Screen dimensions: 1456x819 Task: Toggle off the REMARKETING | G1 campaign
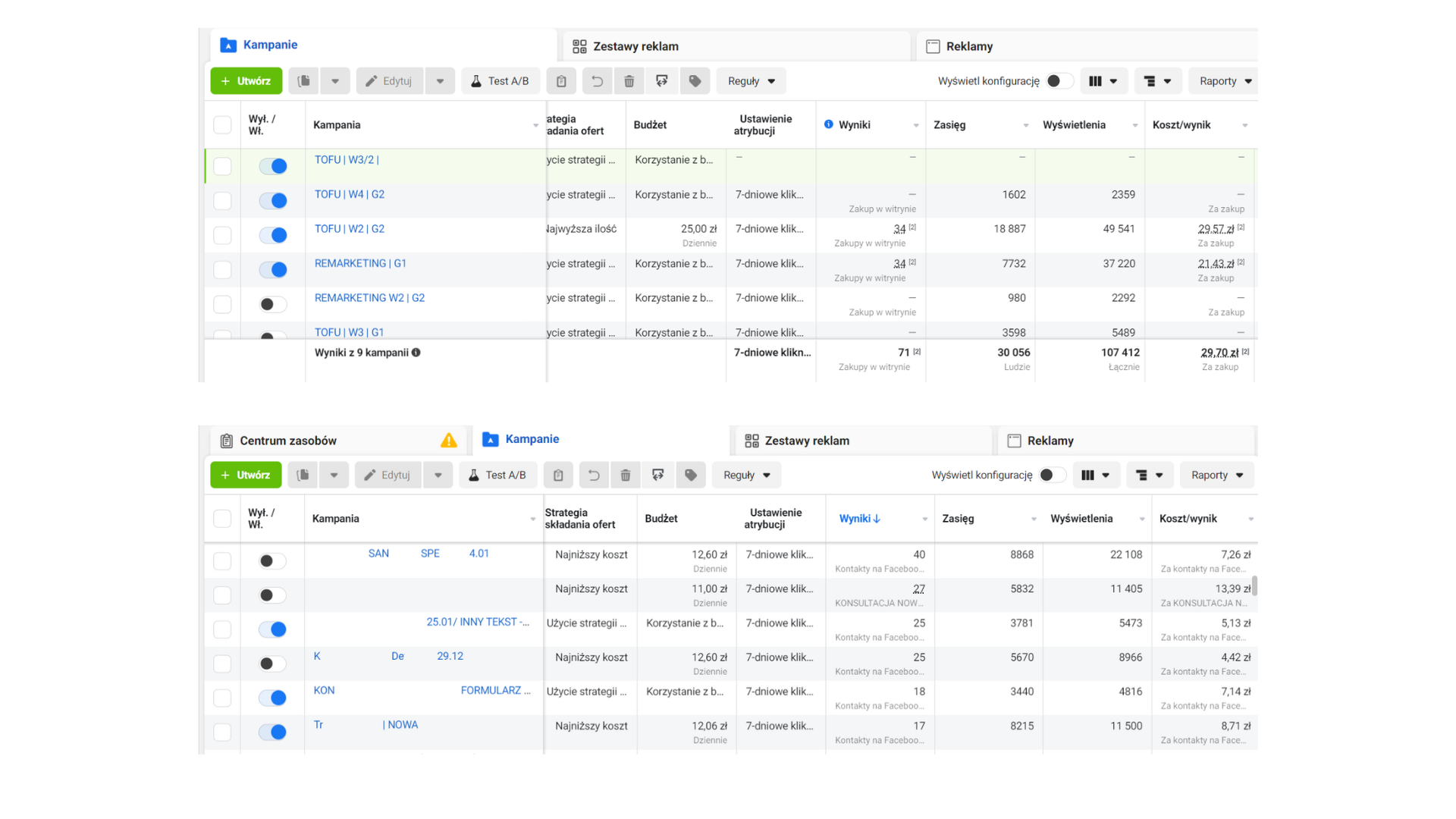point(273,269)
